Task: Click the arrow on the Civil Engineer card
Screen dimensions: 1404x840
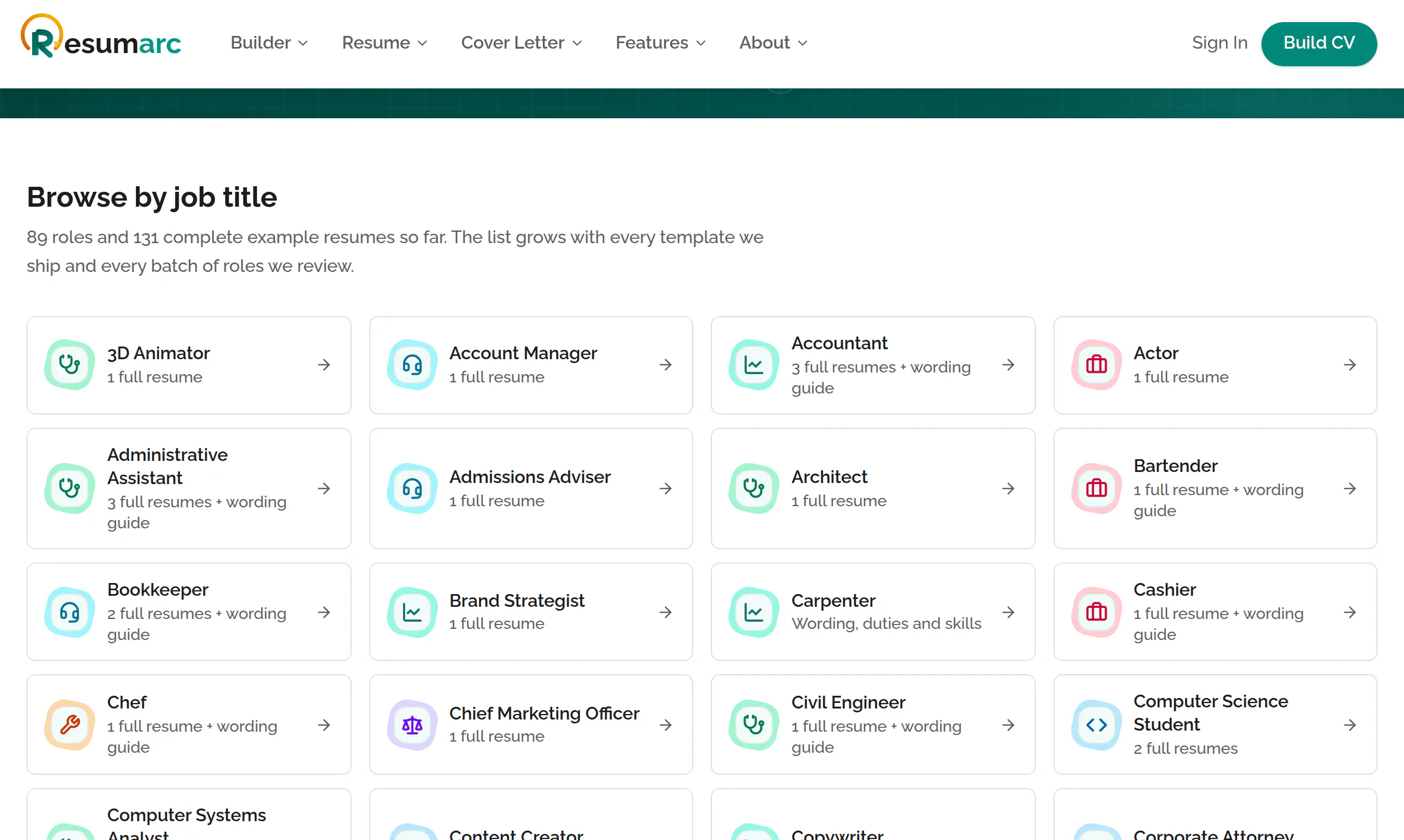Action: tap(1008, 725)
